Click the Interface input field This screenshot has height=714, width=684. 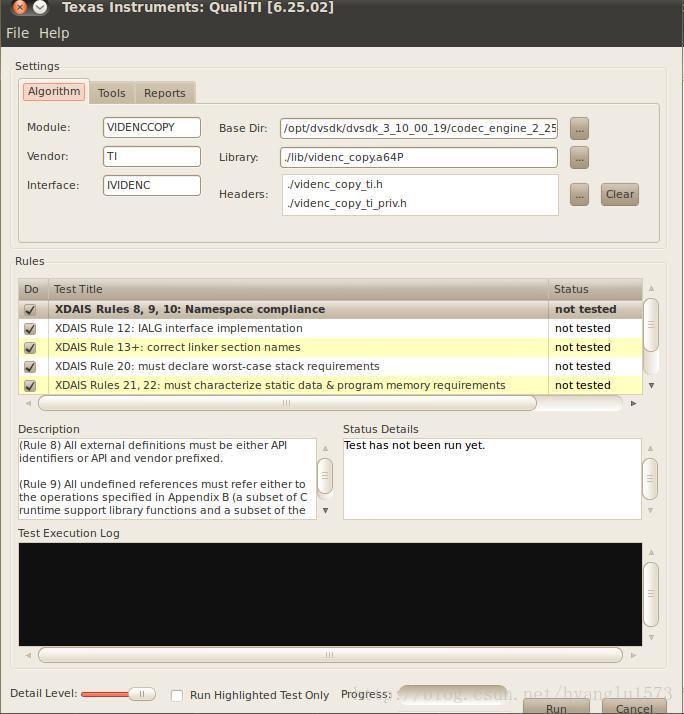(152, 185)
